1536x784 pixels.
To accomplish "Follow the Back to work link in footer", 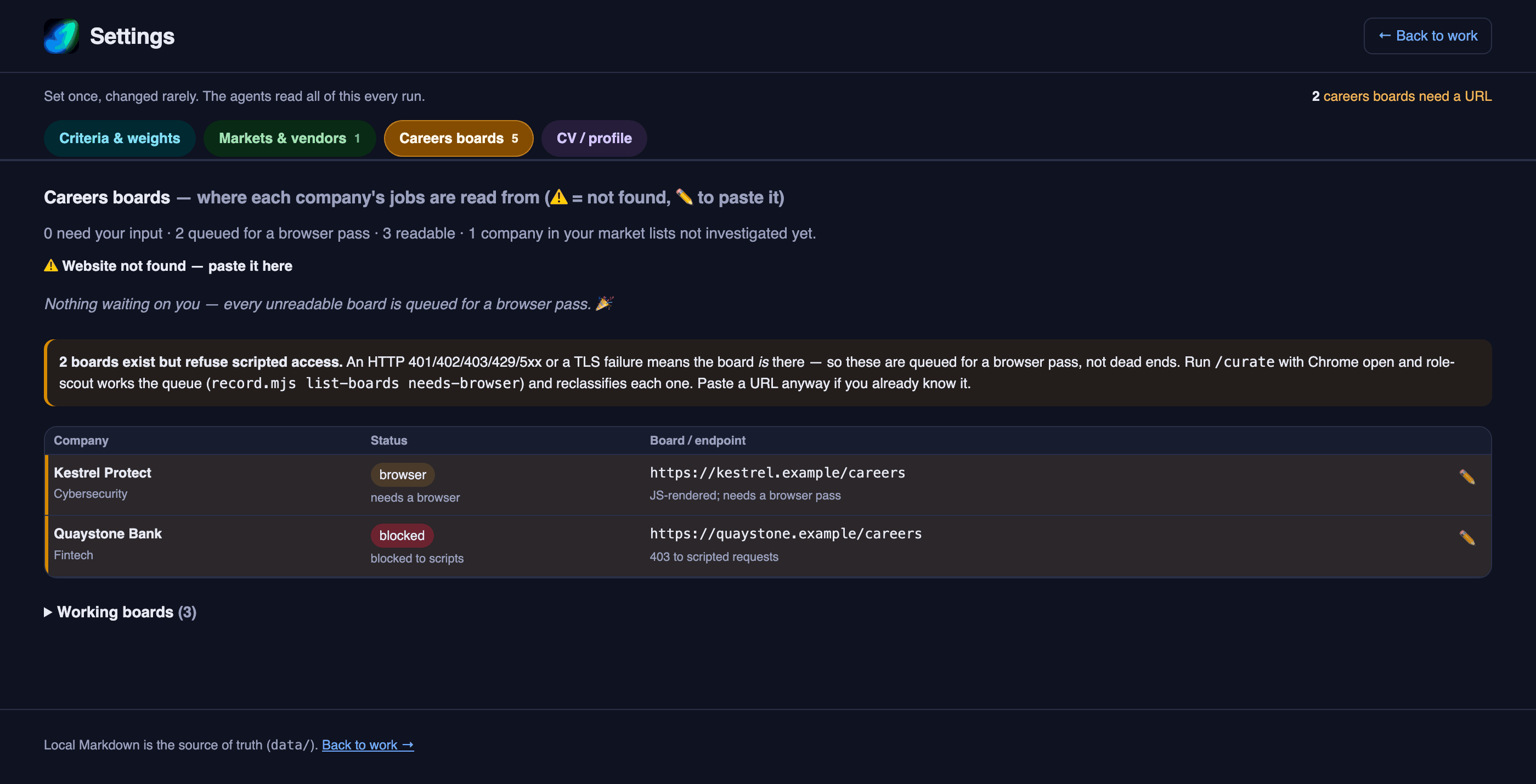I will pyautogui.click(x=368, y=745).
